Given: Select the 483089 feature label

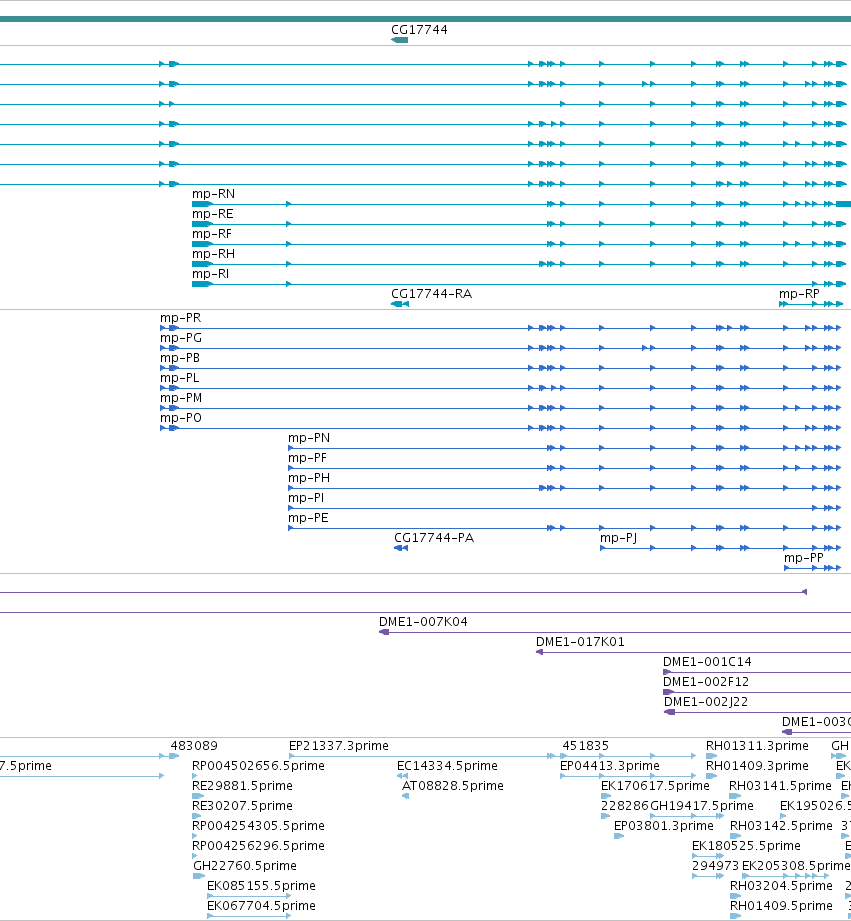Looking at the screenshot, I should coord(194,745).
